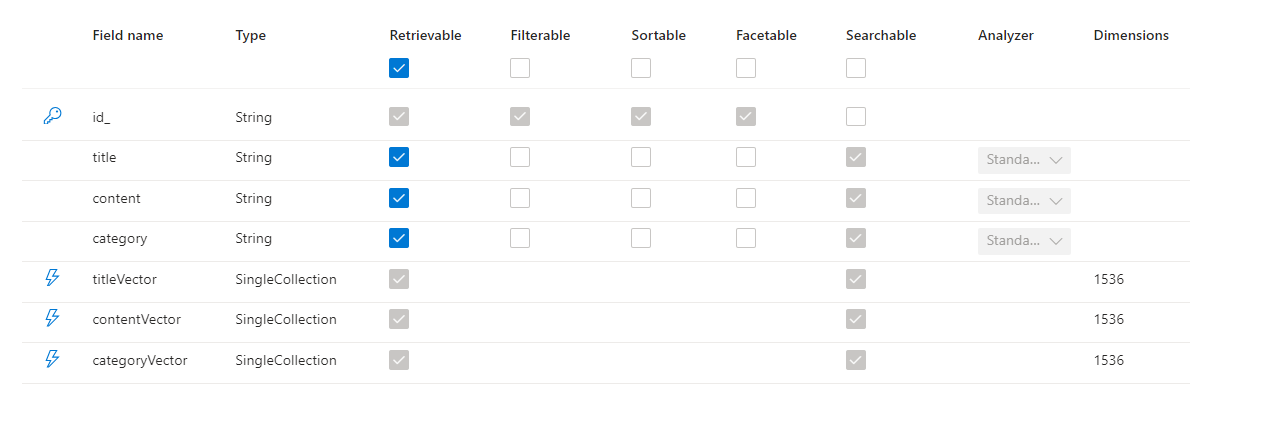Toggle the header Facetable checkbox

746,68
